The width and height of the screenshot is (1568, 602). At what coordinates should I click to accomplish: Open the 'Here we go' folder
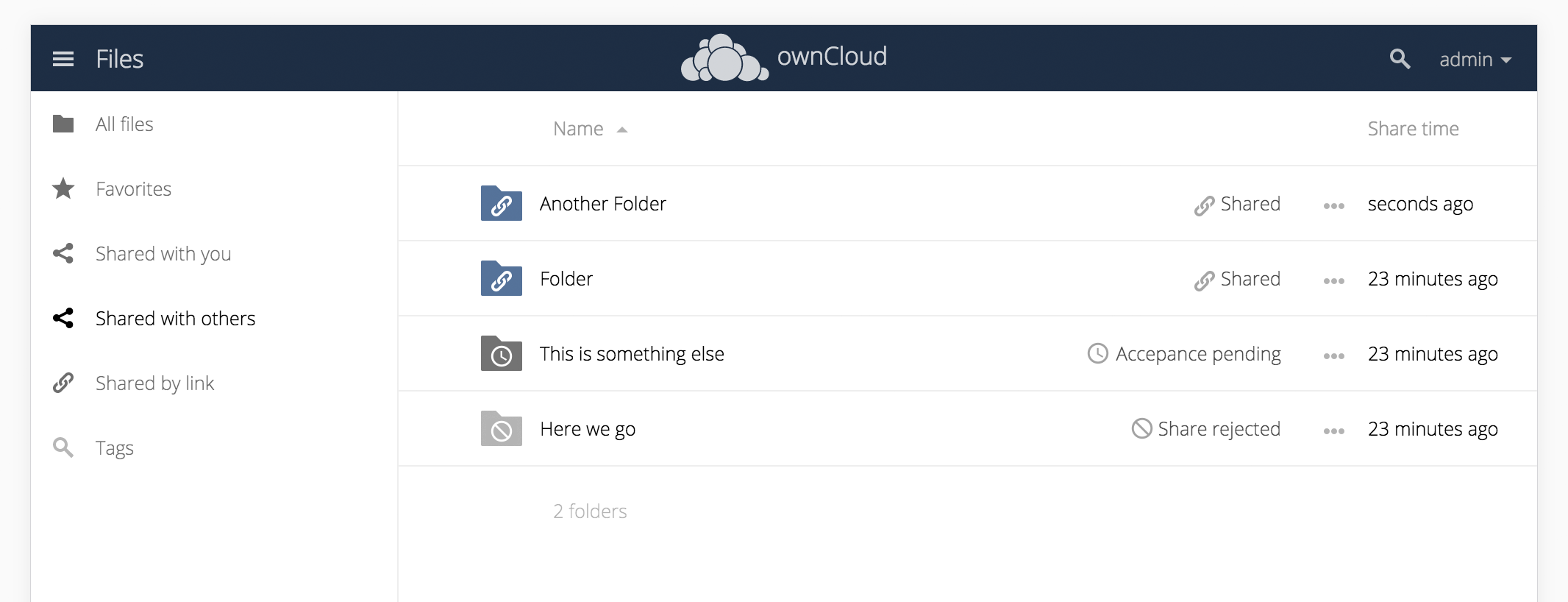(x=588, y=429)
